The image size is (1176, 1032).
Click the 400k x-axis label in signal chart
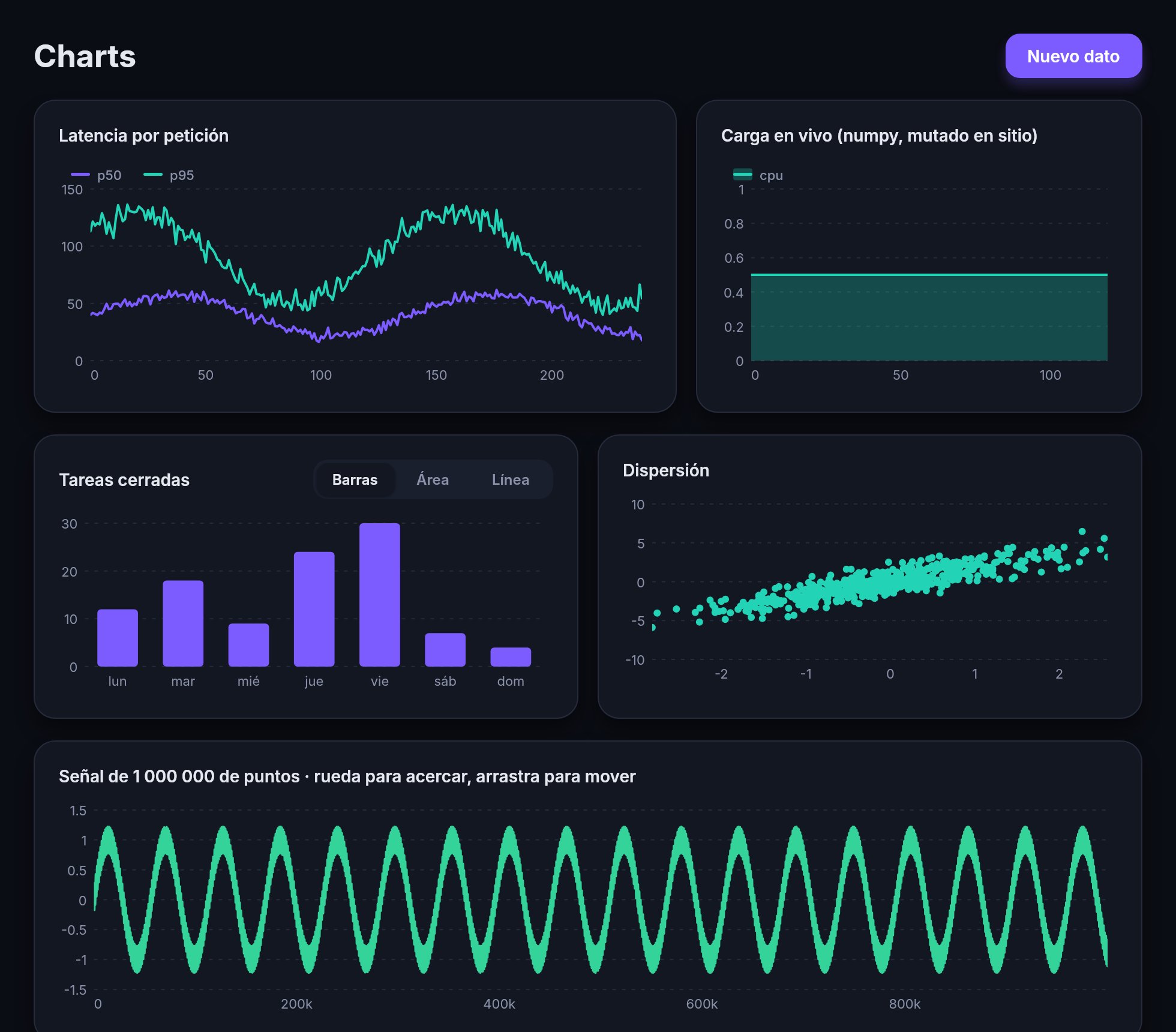499,1004
